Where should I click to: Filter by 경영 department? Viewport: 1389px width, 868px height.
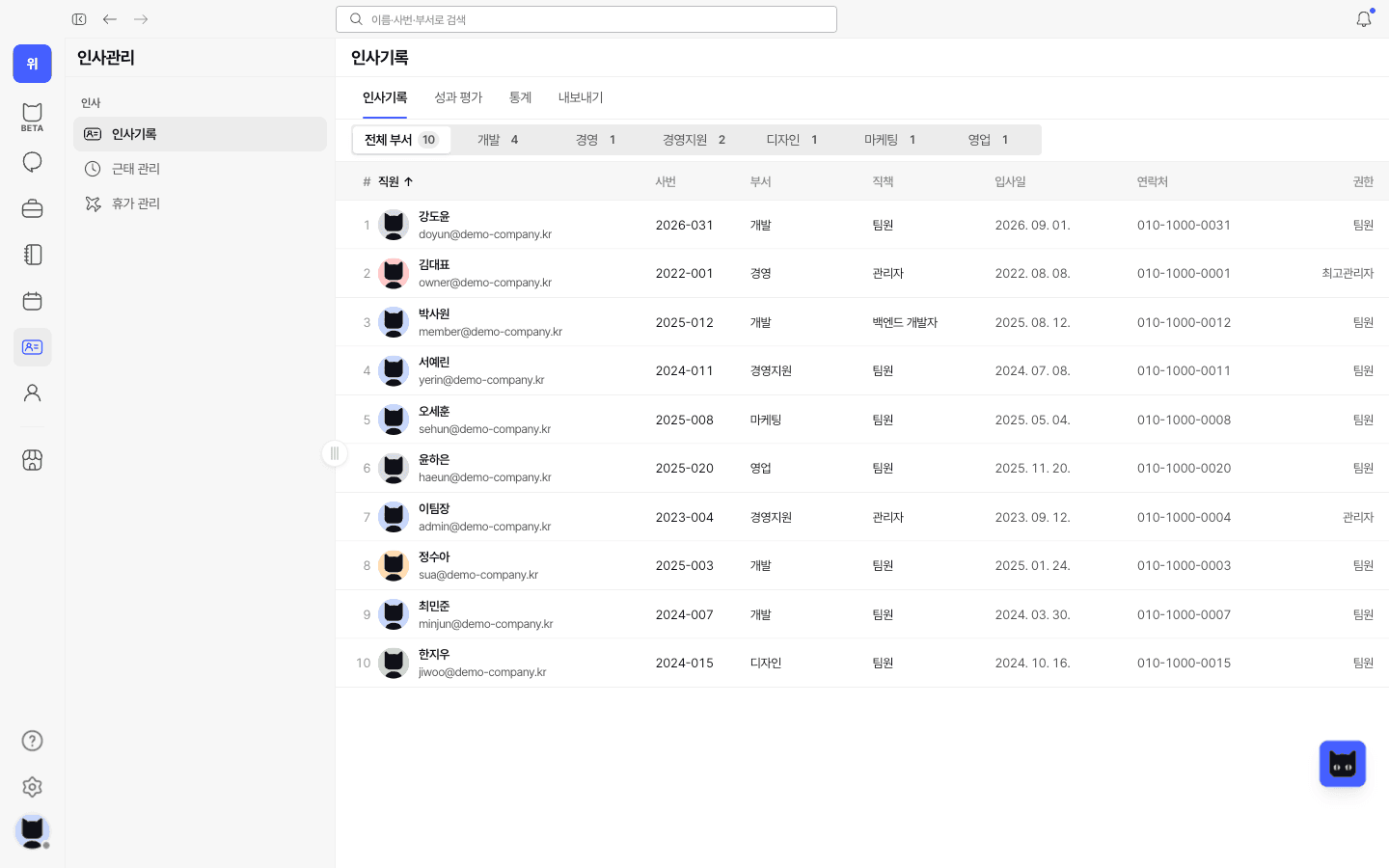(x=596, y=140)
